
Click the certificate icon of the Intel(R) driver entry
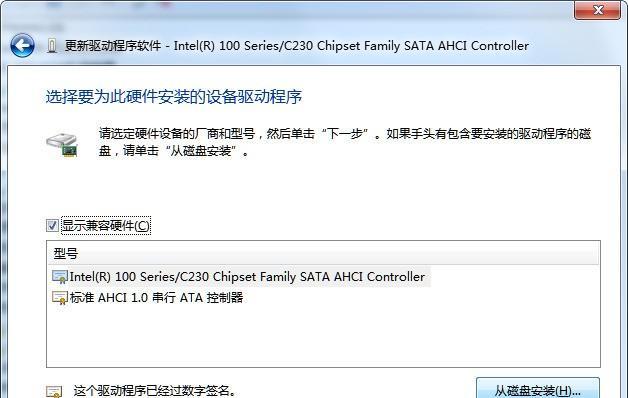(x=60, y=277)
